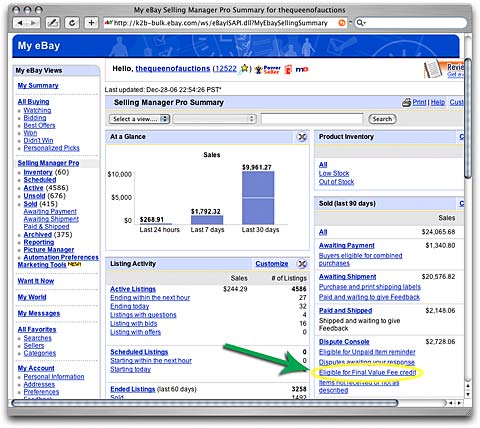The height and width of the screenshot is (428, 480).
Task: Open the Inventory (60) link
Action: [x=38, y=172]
